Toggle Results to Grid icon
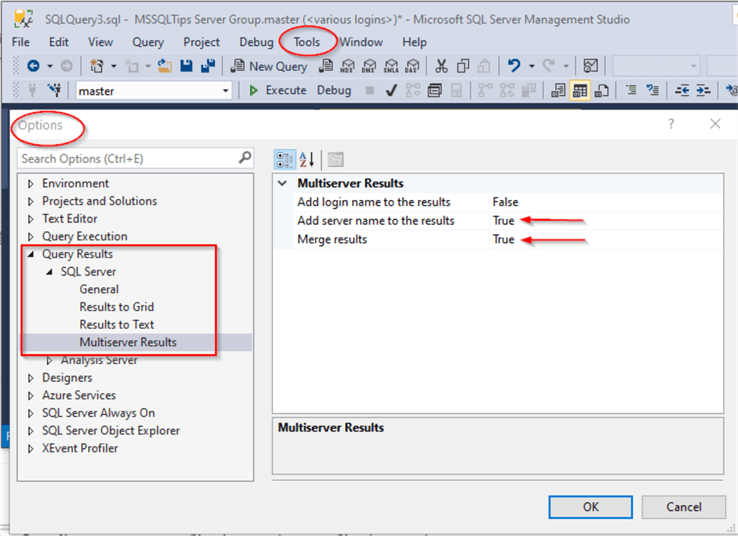Viewport: 738px width, 536px height. (580, 90)
